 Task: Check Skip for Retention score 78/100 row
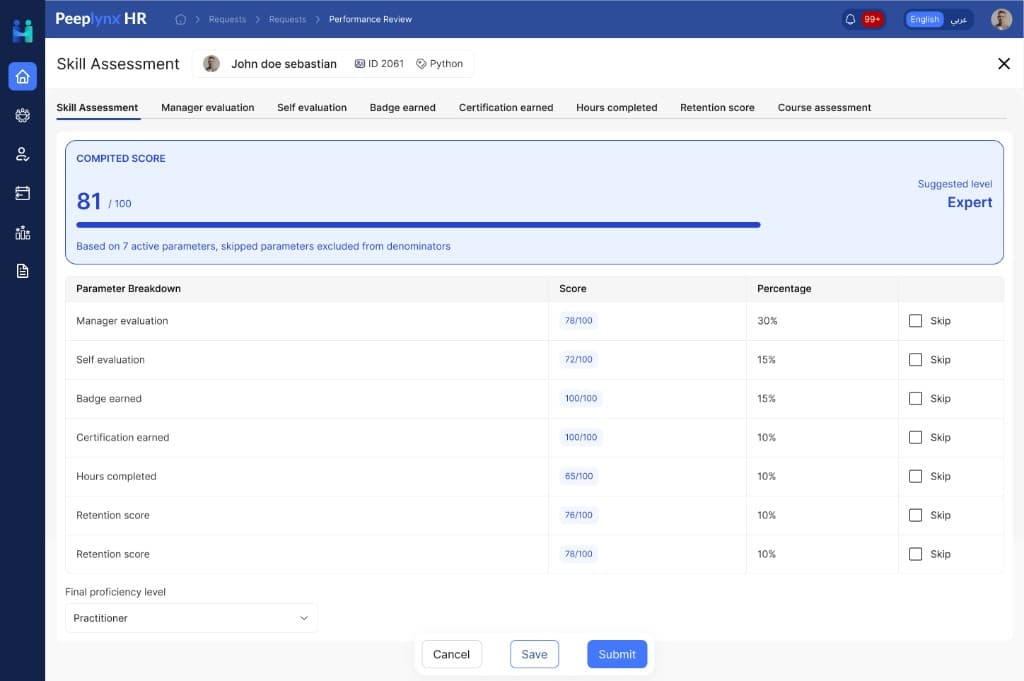(x=916, y=554)
